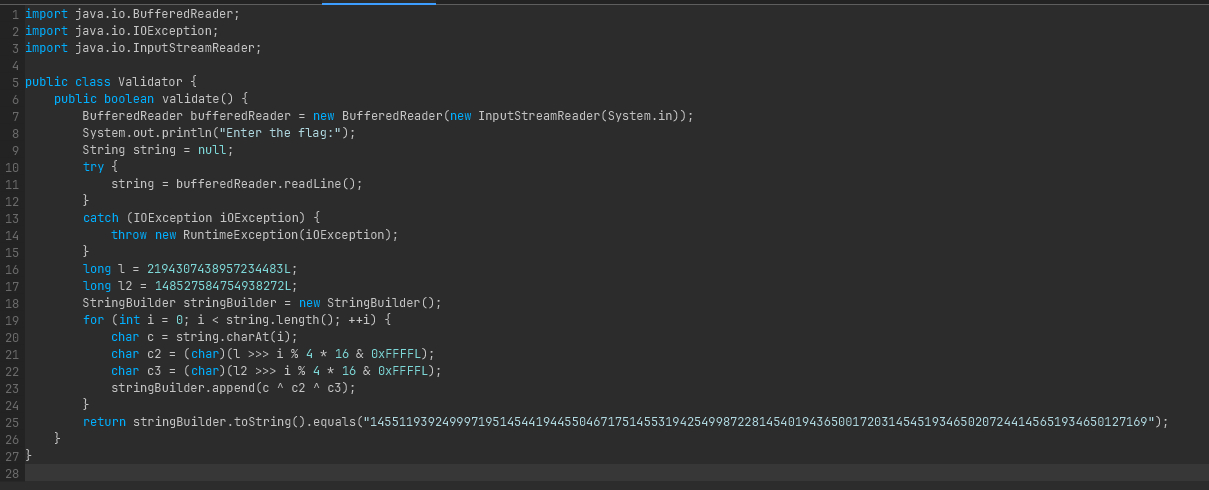Click the throw keyword

pyautogui.click(x=129, y=235)
